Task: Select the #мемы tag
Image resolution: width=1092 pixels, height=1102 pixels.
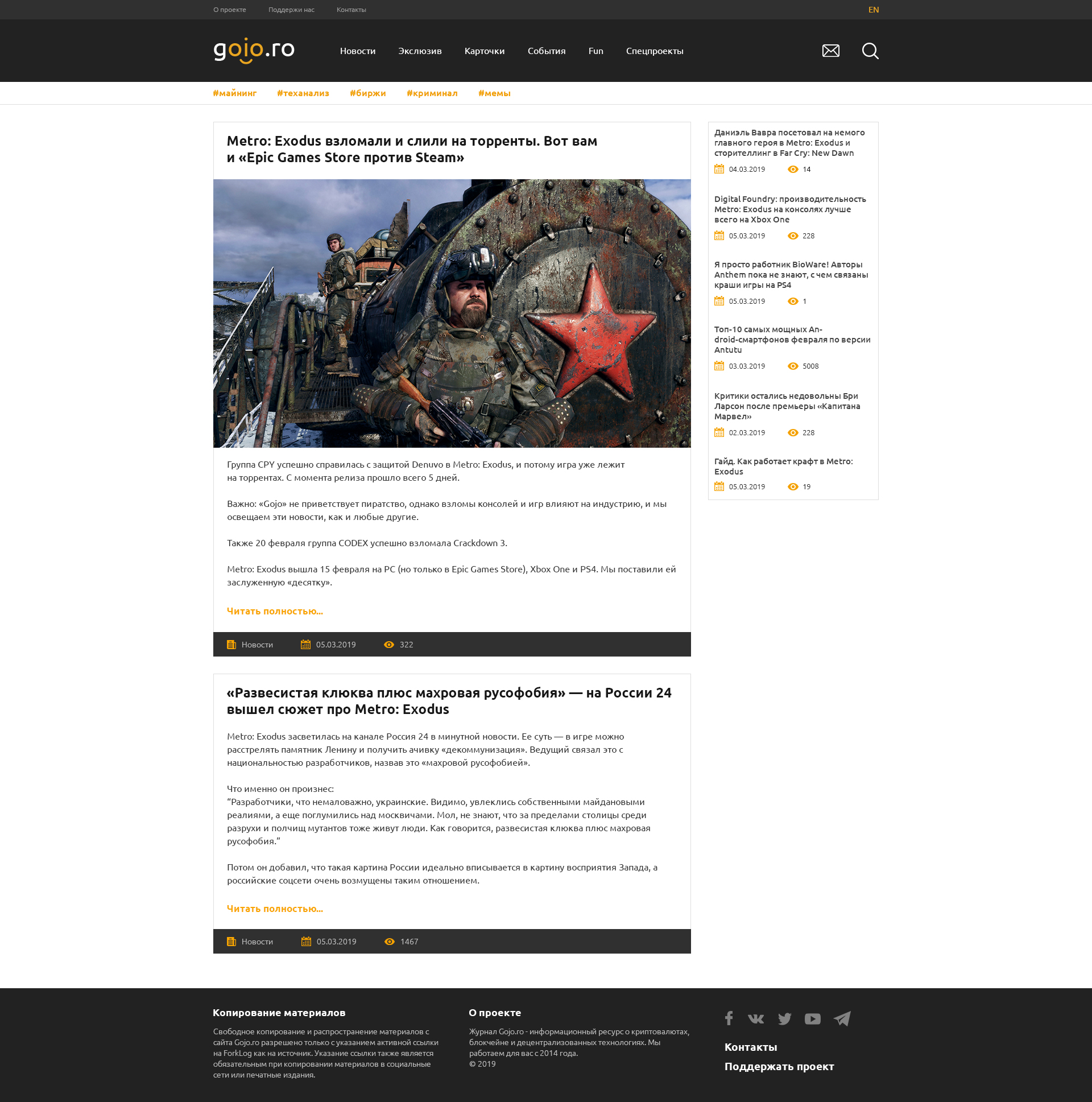Action: coord(494,93)
